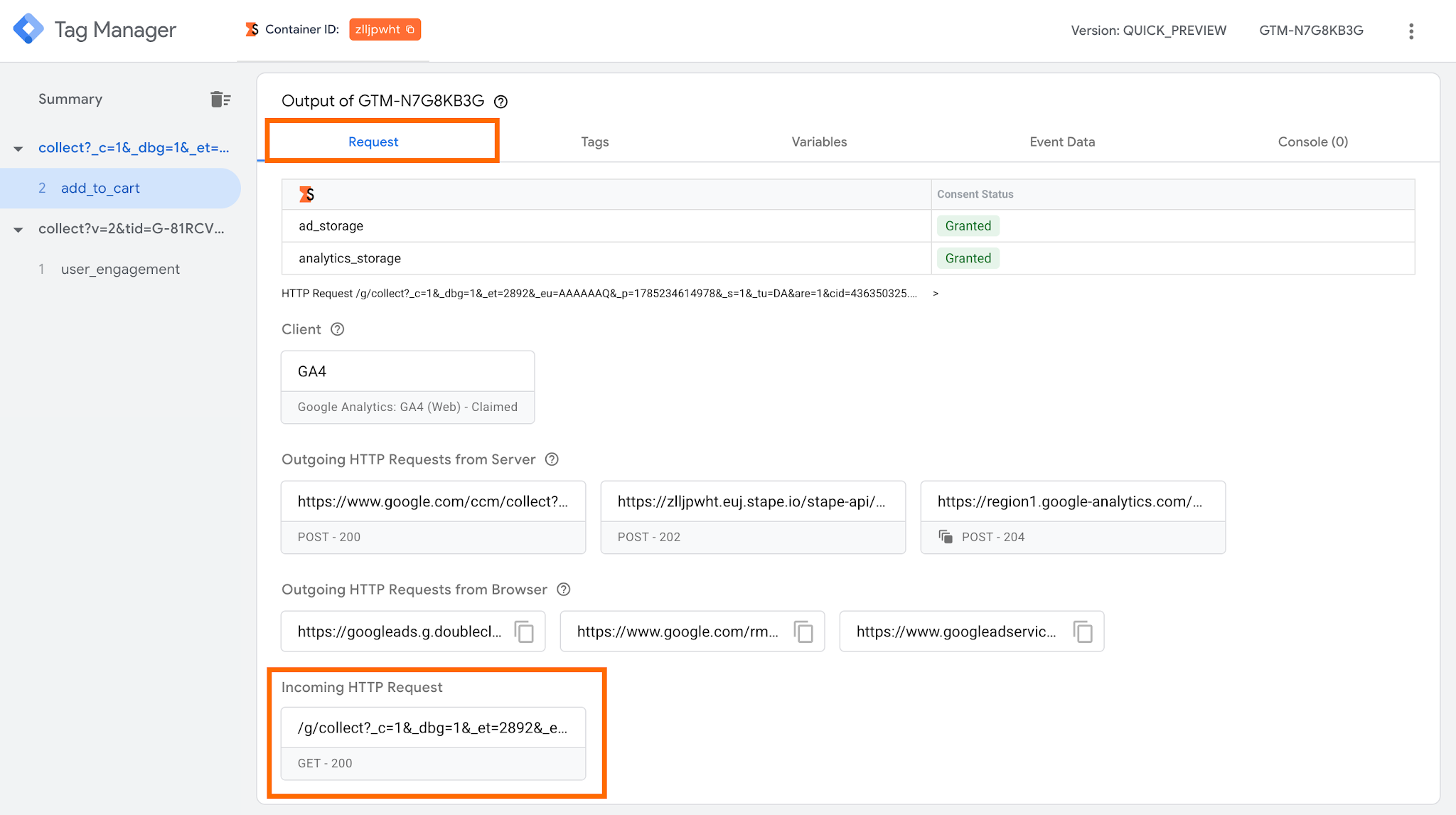Screen dimensions: 1456x815
Task: Show the Console (0) tab
Action: pos(1313,142)
